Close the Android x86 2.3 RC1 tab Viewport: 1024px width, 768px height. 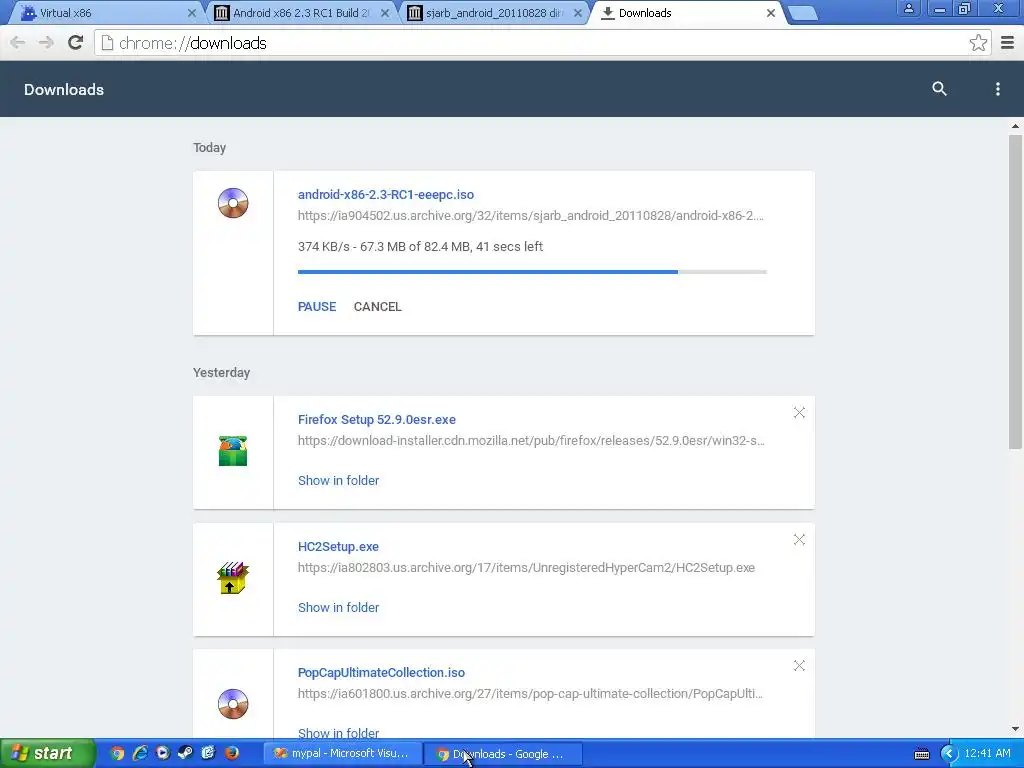385,13
